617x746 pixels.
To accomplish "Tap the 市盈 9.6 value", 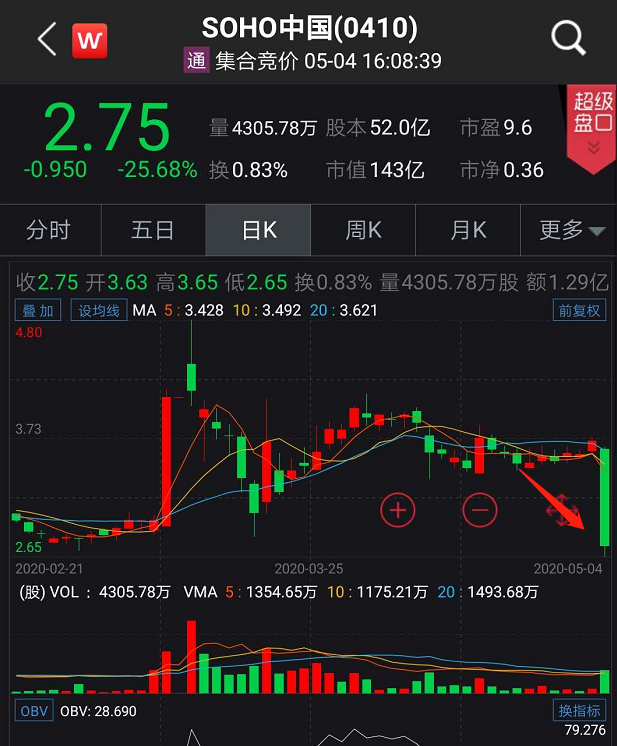I will pos(496,128).
